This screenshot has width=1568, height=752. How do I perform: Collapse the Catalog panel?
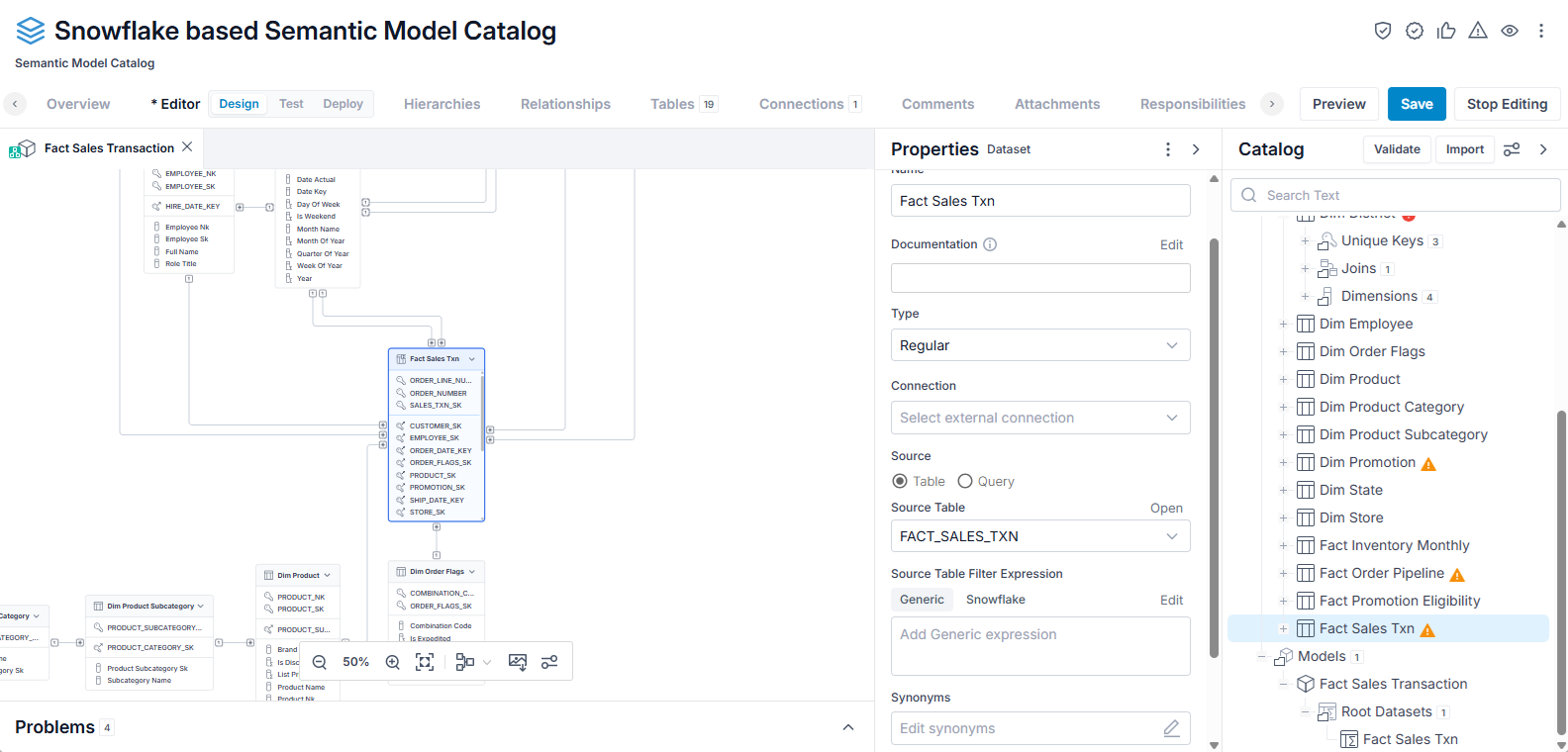coord(1543,149)
